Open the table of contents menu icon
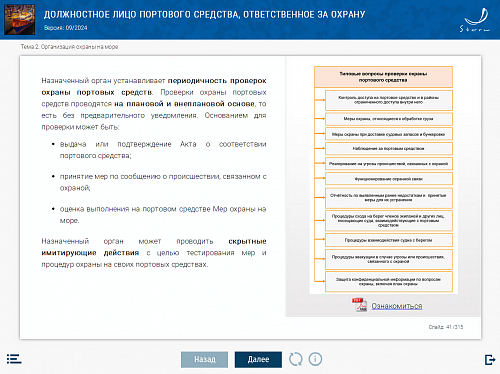The height and width of the screenshot is (374, 500). [14, 359]
